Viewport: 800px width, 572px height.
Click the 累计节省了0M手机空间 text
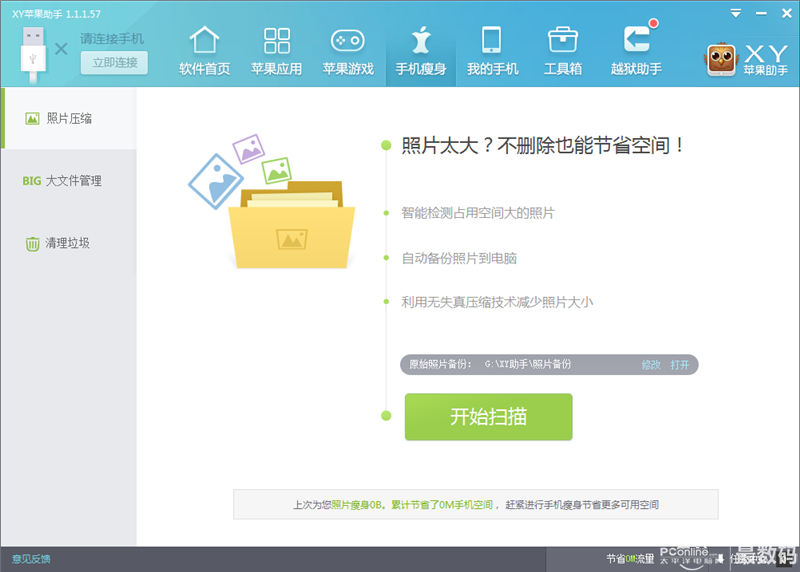442,505
